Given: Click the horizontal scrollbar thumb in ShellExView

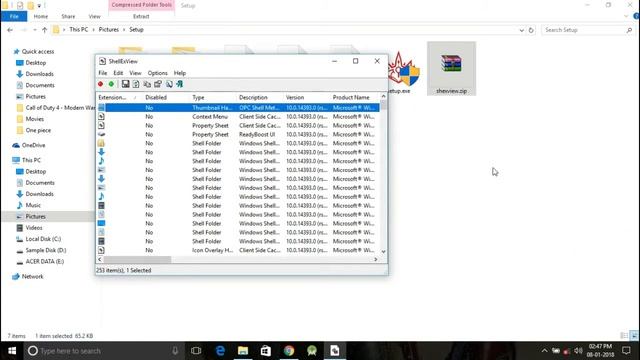Looking at the screenshot, I should click(137, 260).
